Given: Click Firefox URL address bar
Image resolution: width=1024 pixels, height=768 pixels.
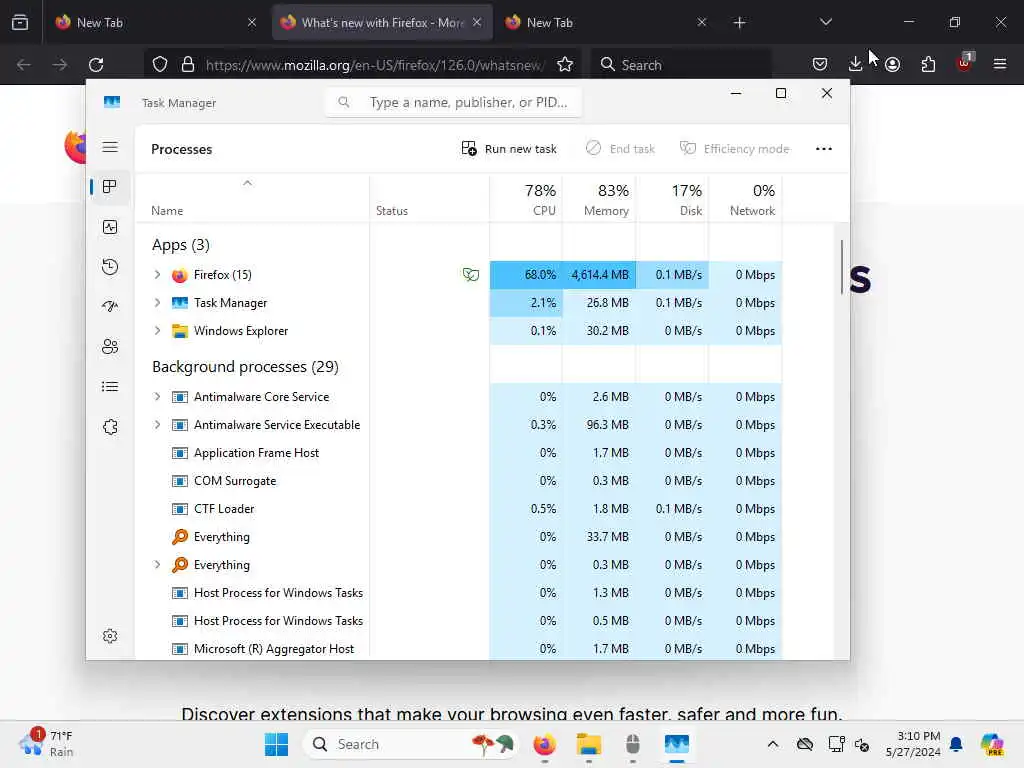Looking at the screenshot, I should [360, 65].
